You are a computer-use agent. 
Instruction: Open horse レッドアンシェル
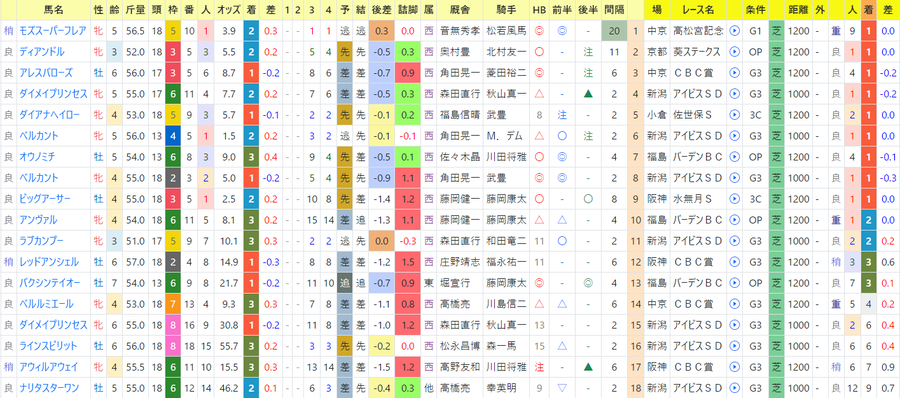tap(49, 262)
